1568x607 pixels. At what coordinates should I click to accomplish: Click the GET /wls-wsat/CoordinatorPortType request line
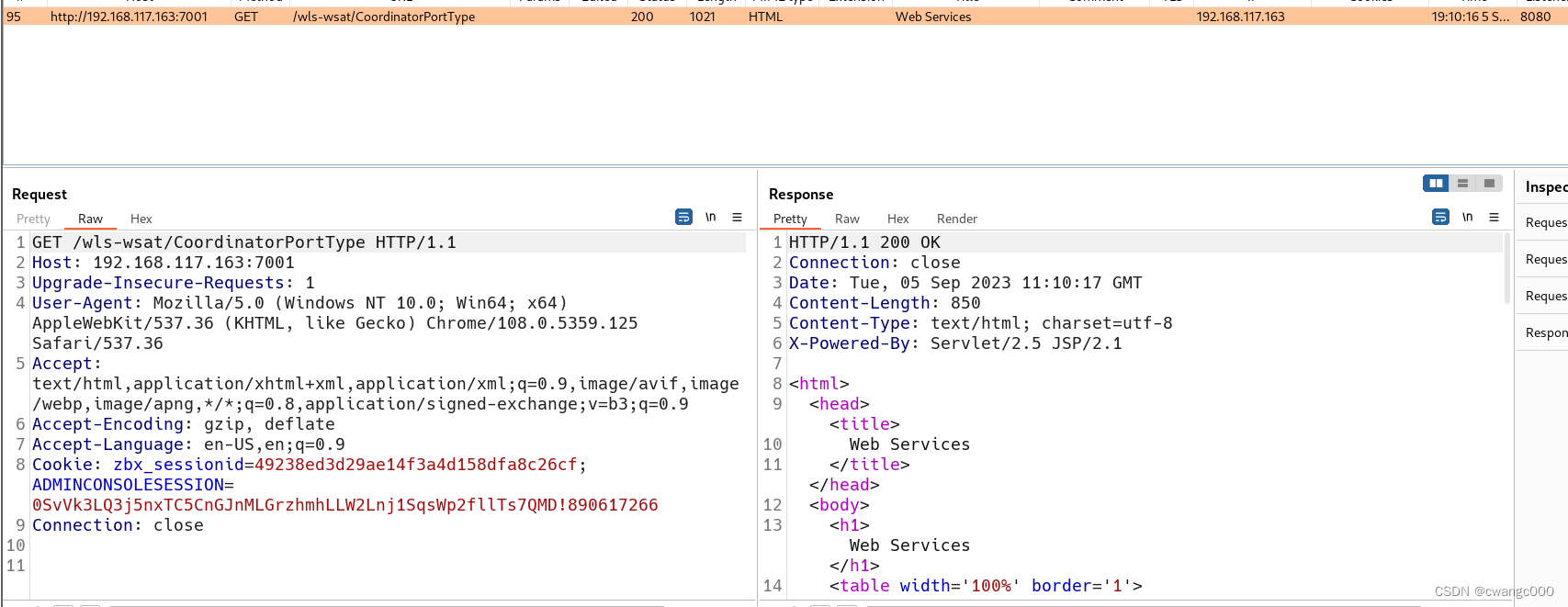coord(244,242)
